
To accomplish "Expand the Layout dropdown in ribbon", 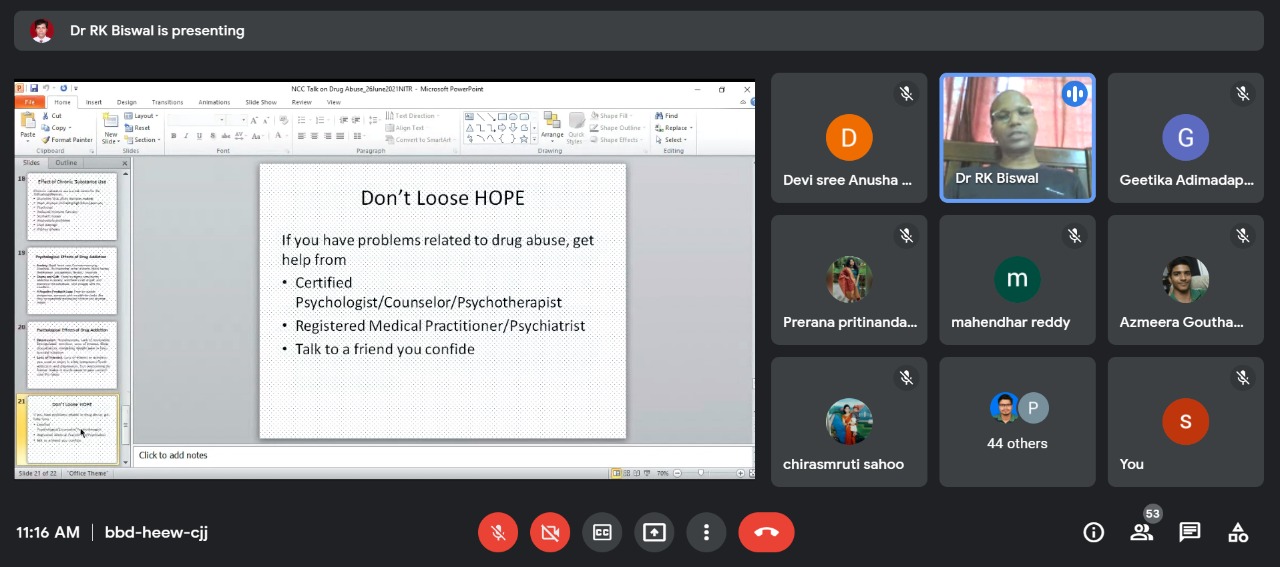I will [x=145, y=116].
